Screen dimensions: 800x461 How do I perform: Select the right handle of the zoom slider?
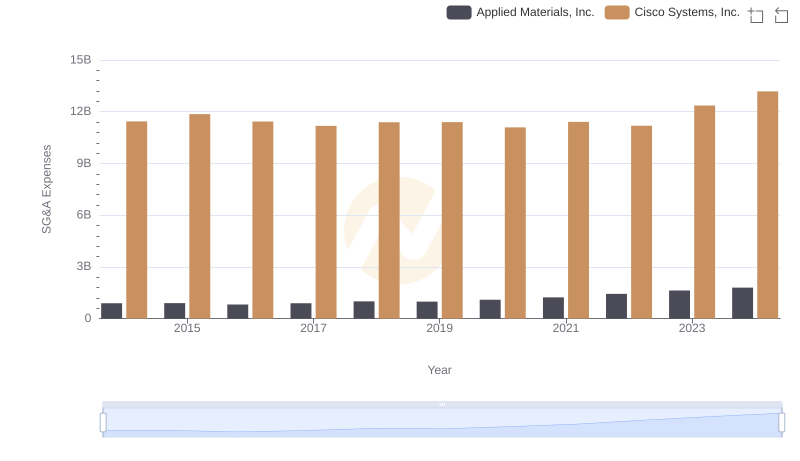[x=781, y=422]
